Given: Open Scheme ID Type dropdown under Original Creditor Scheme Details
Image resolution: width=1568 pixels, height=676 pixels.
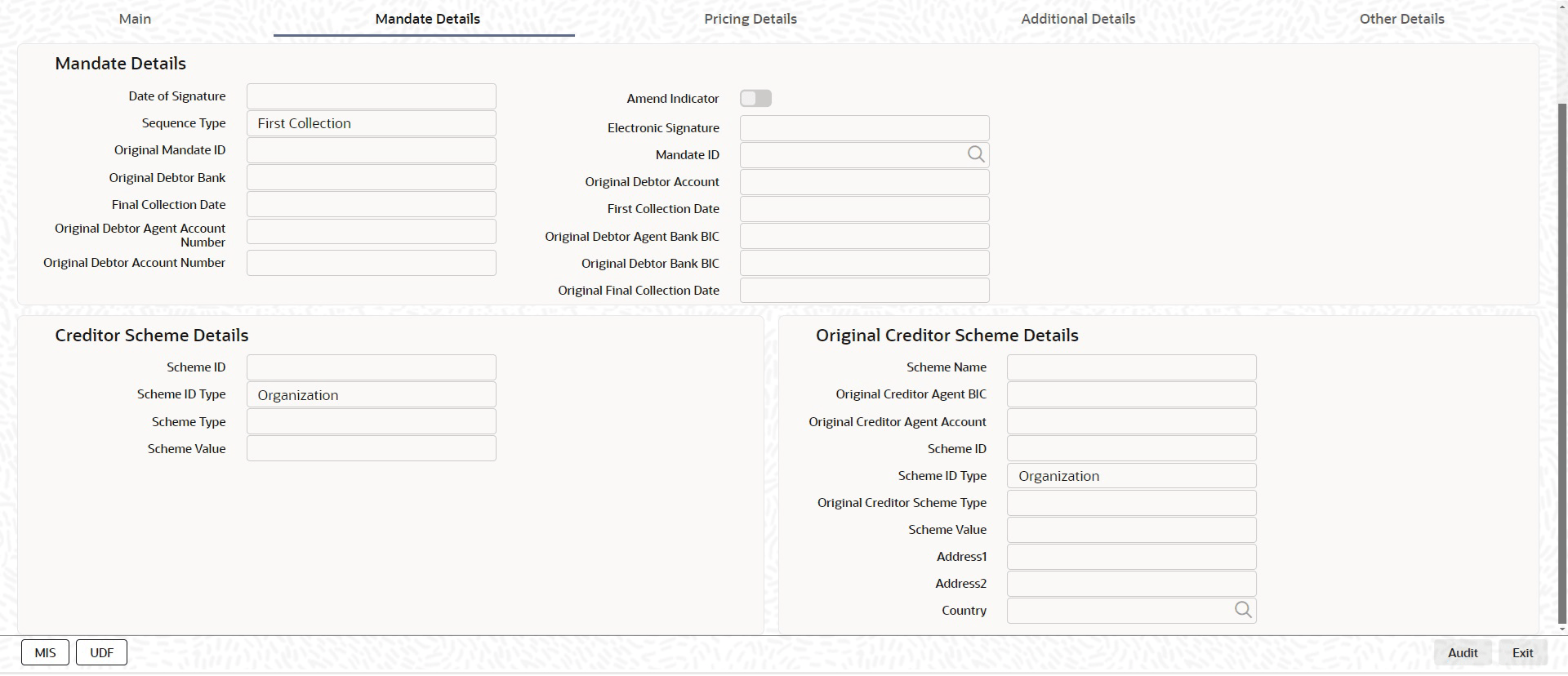Looking at the screenshot, I should [x=1132, y=476].
